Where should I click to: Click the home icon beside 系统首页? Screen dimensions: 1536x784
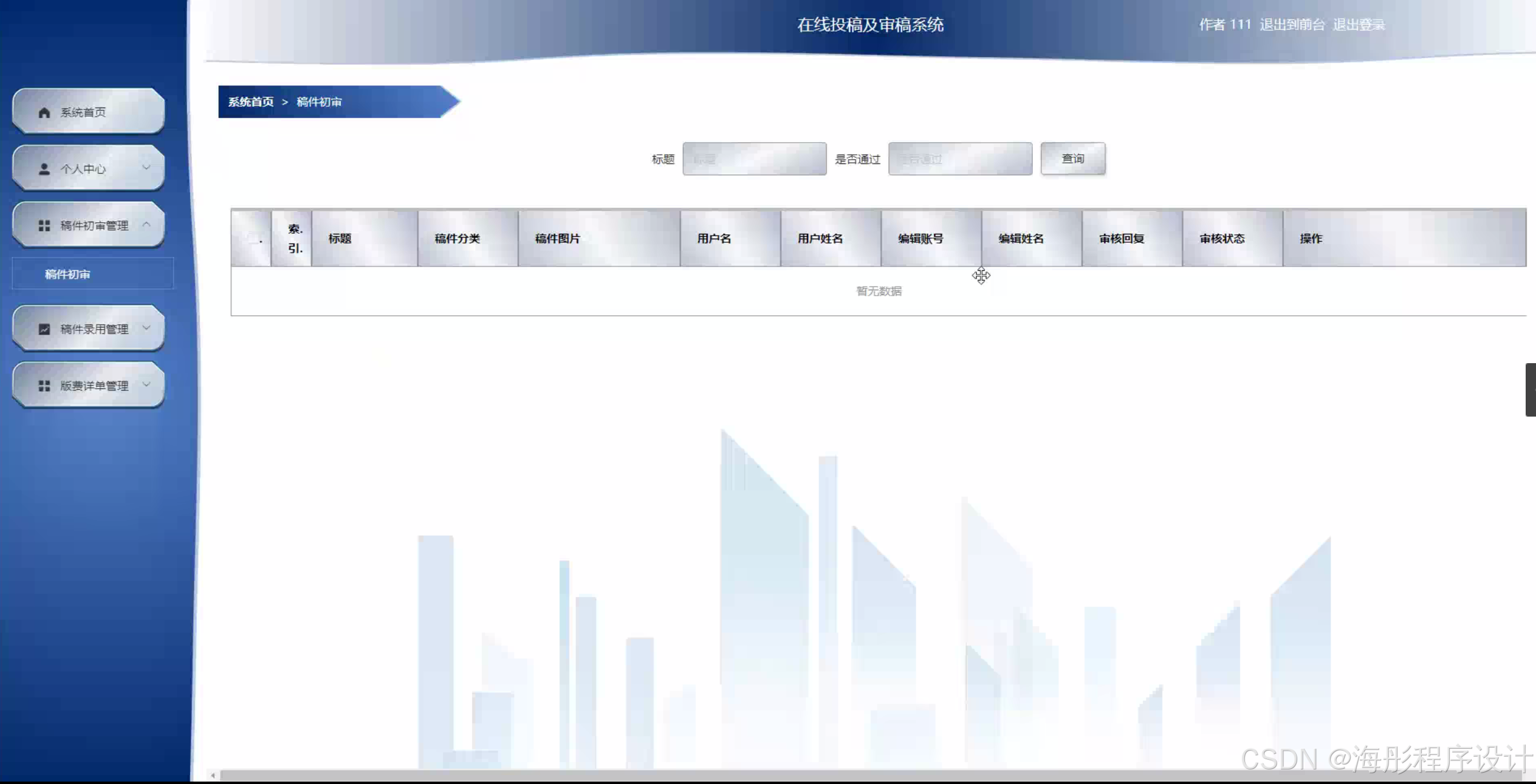coord(44,112)
